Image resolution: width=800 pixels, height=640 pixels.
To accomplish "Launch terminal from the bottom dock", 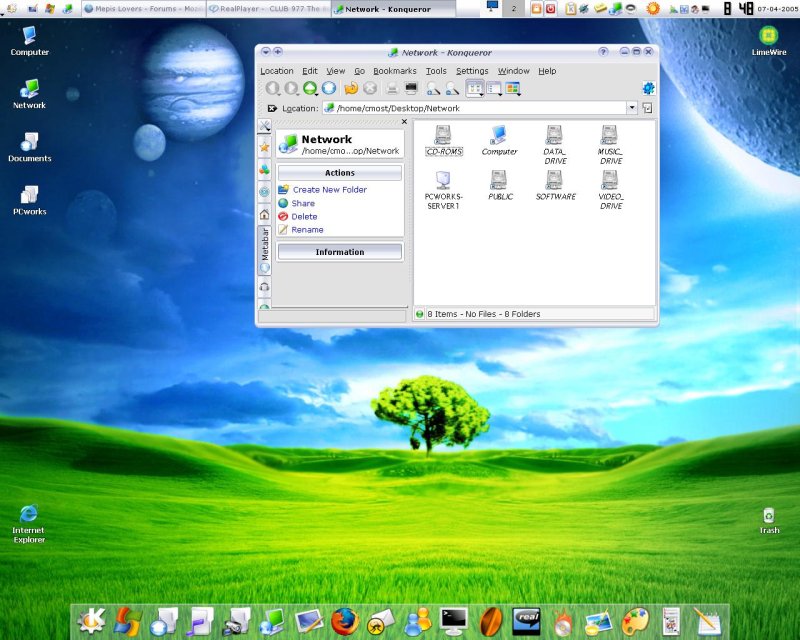I will (454, 621).
